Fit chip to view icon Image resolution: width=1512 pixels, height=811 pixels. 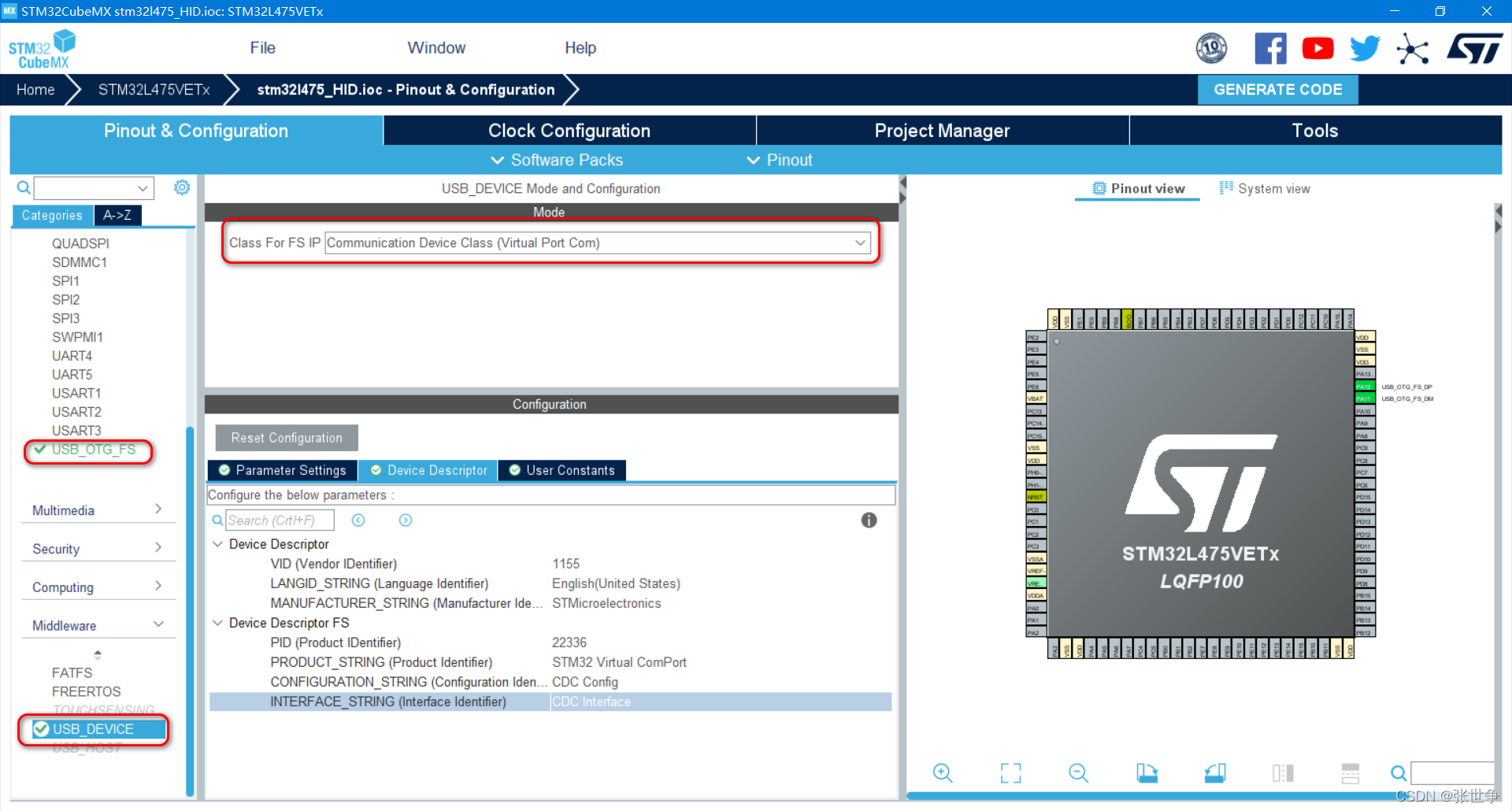(1010, 773)
